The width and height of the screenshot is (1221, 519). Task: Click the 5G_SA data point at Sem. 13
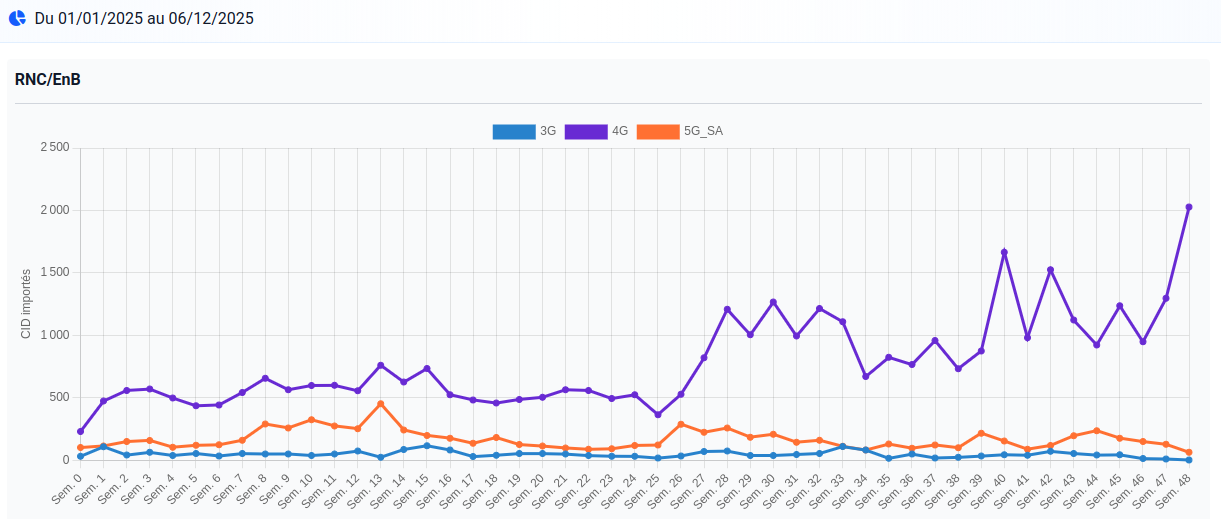(x=381, y=403)
